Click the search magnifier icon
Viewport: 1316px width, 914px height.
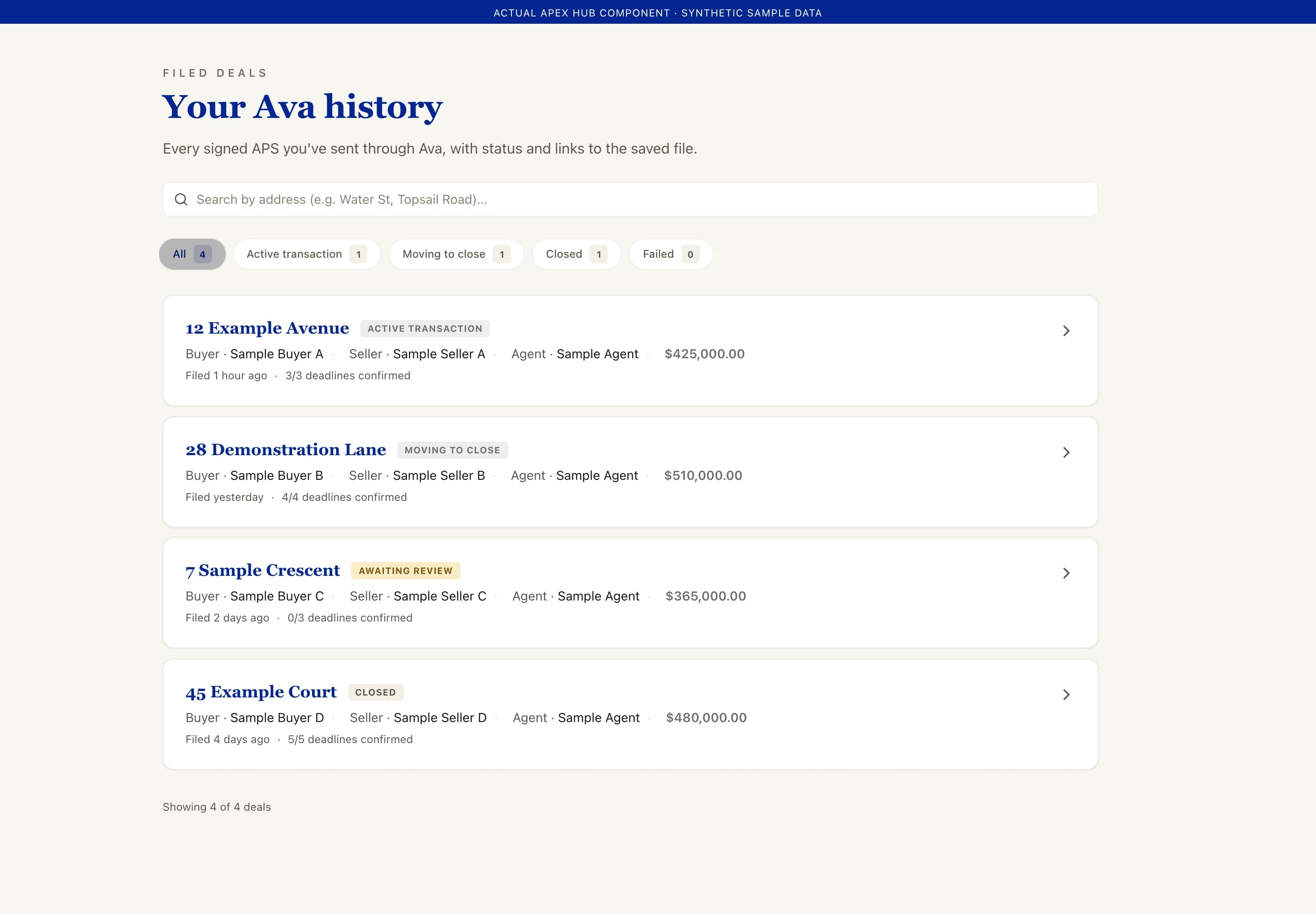[181, 199]
